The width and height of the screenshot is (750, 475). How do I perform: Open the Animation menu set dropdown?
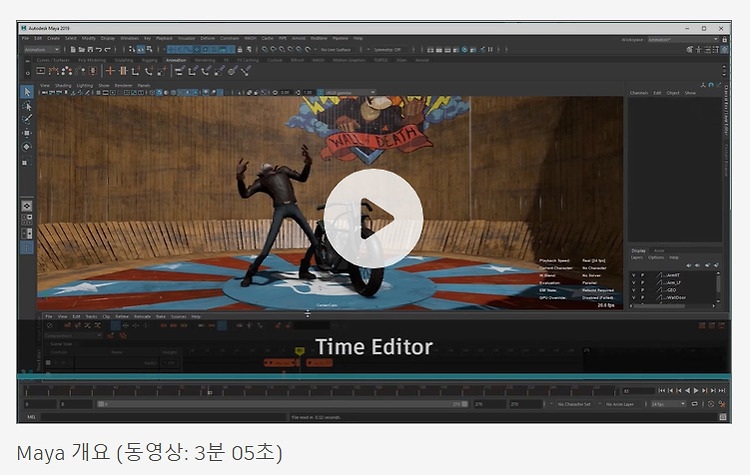coord(42,49)
